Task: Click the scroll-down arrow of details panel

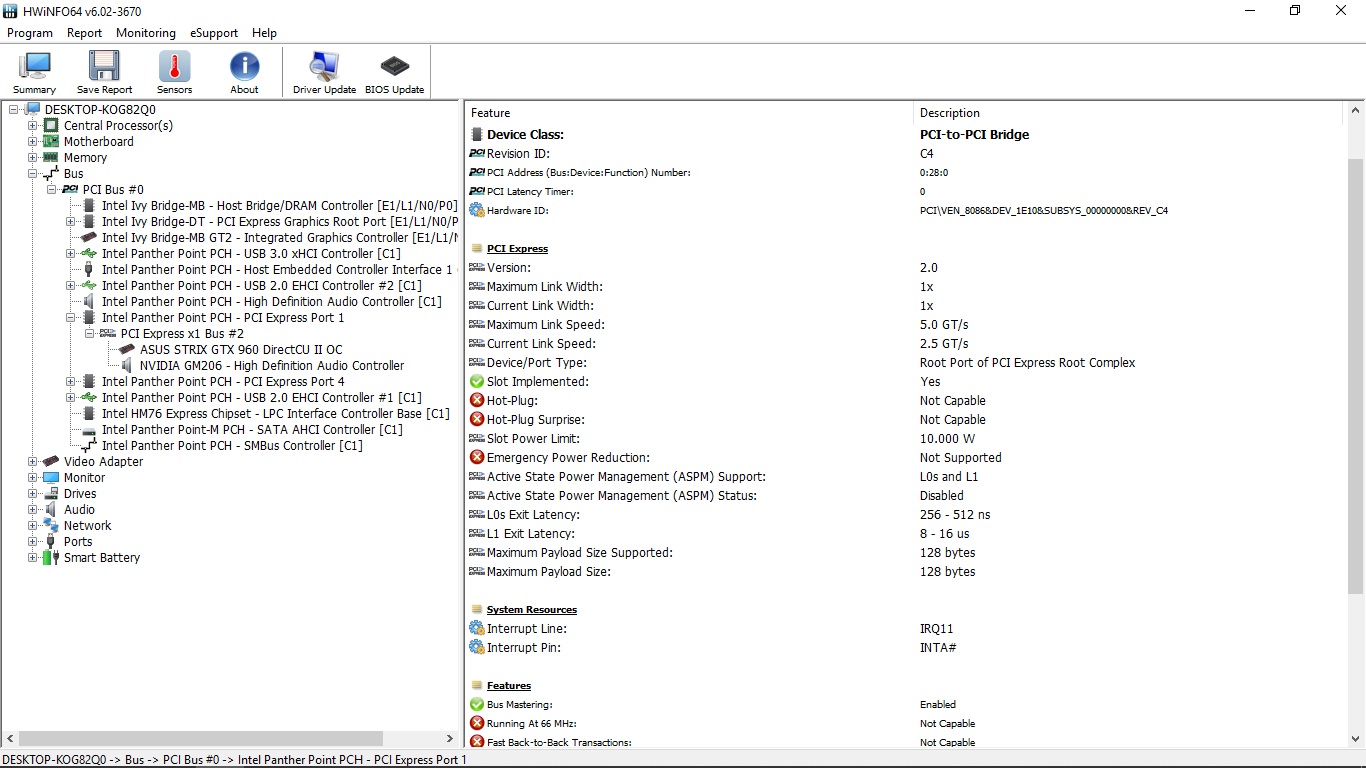Action: (x=1356, y=739)
